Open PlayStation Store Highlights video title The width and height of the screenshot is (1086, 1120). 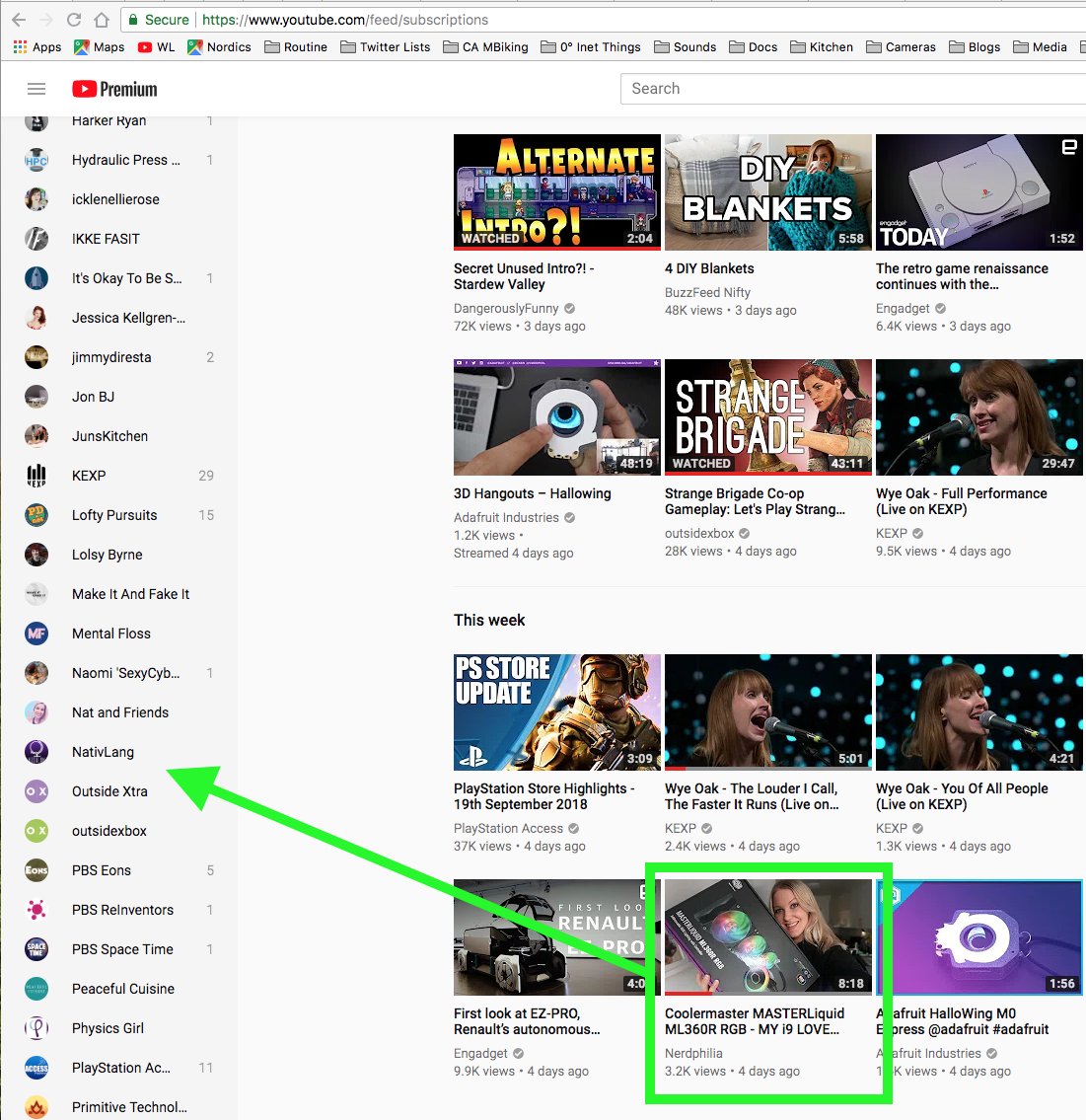(x=544, y=796)
